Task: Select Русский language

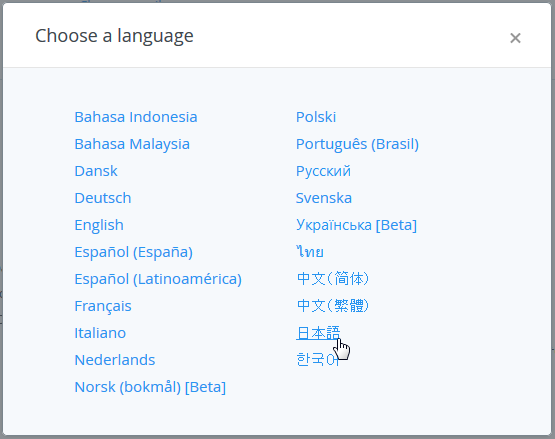Action: pos(324,171)
